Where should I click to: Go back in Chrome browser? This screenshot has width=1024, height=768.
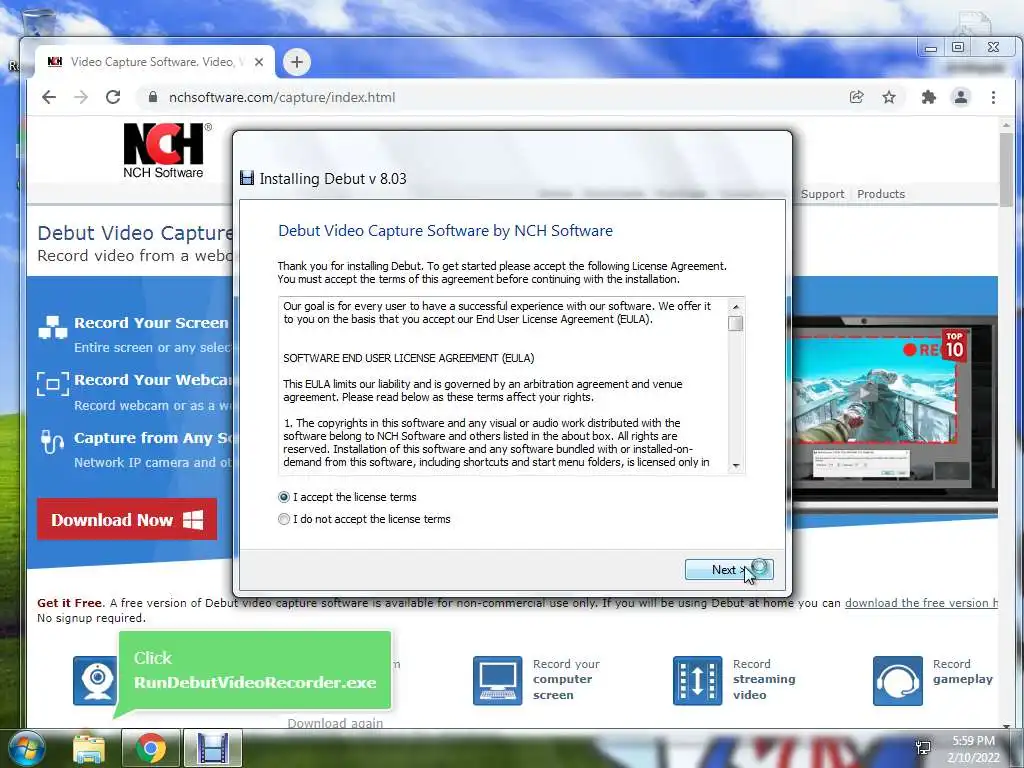(49, 97)
